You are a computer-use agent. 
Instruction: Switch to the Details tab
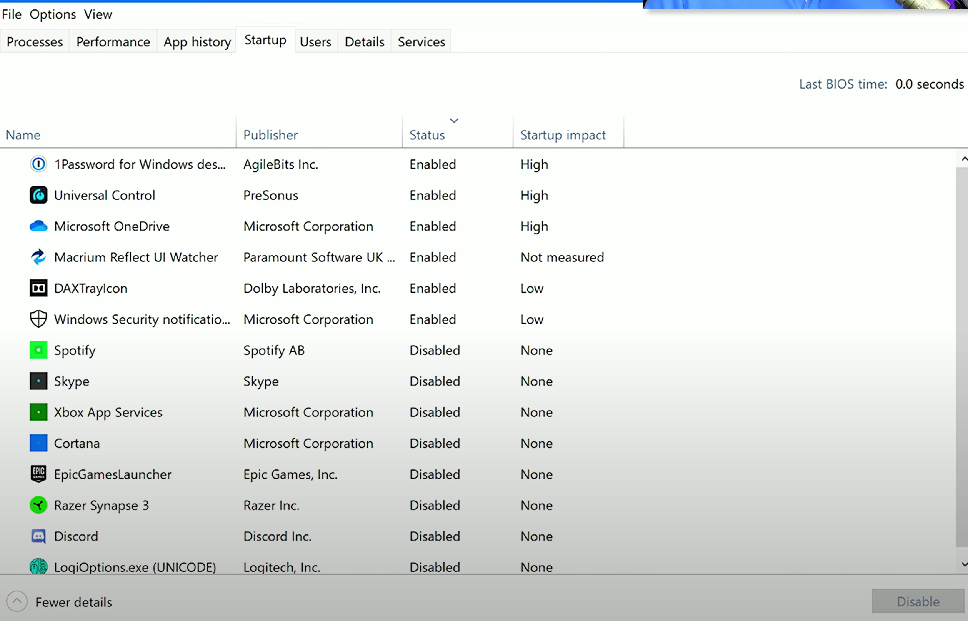click(x=364, y=42)
